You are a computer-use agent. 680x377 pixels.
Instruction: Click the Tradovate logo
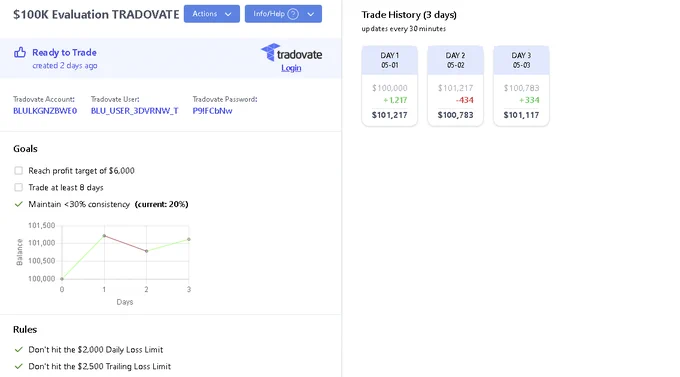[291, 53]
